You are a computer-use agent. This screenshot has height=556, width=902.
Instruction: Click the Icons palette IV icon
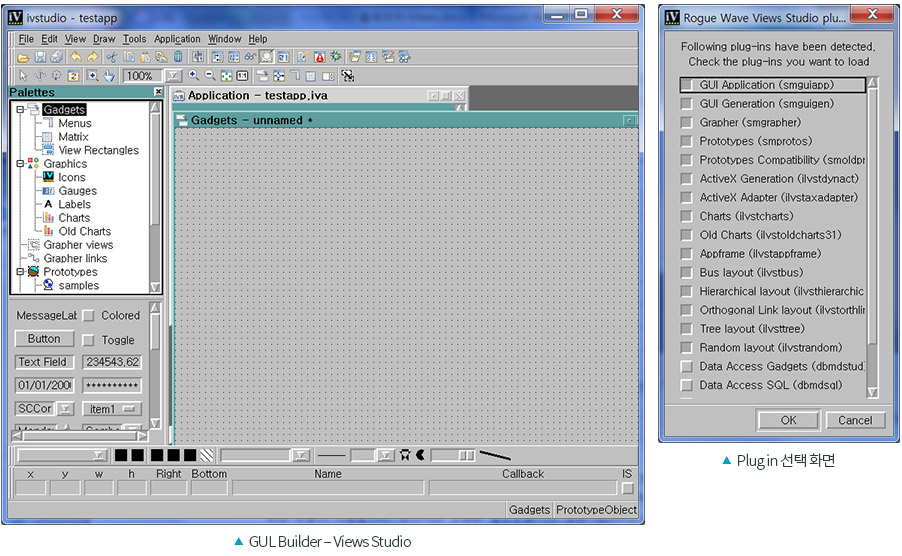(x=49, y=177)
